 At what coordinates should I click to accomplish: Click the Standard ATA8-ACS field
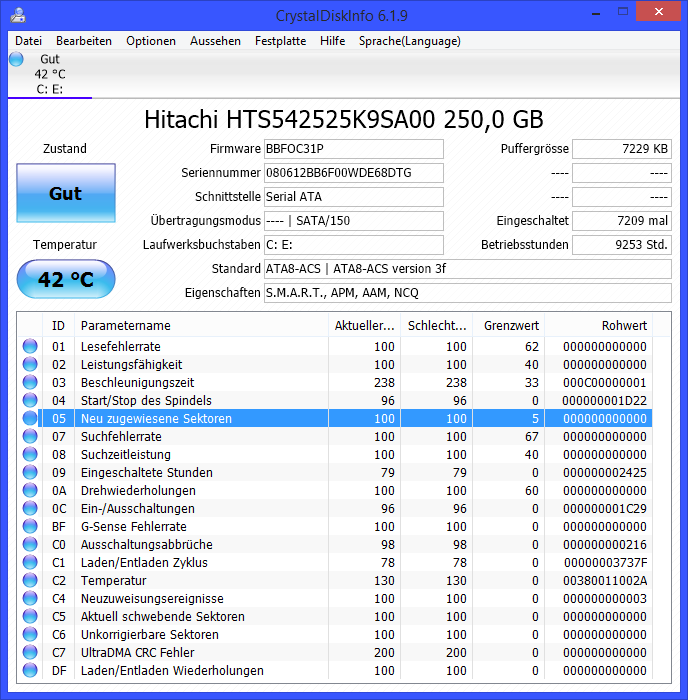click(468, 269)
